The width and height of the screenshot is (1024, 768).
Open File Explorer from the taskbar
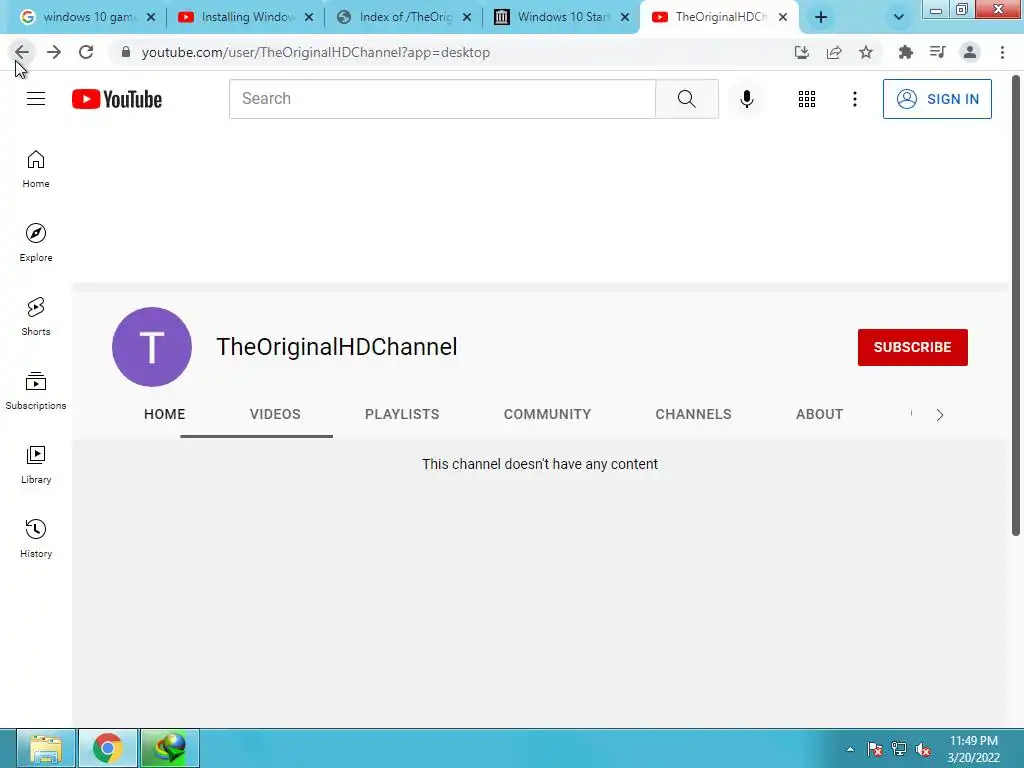tap(46, 748)
